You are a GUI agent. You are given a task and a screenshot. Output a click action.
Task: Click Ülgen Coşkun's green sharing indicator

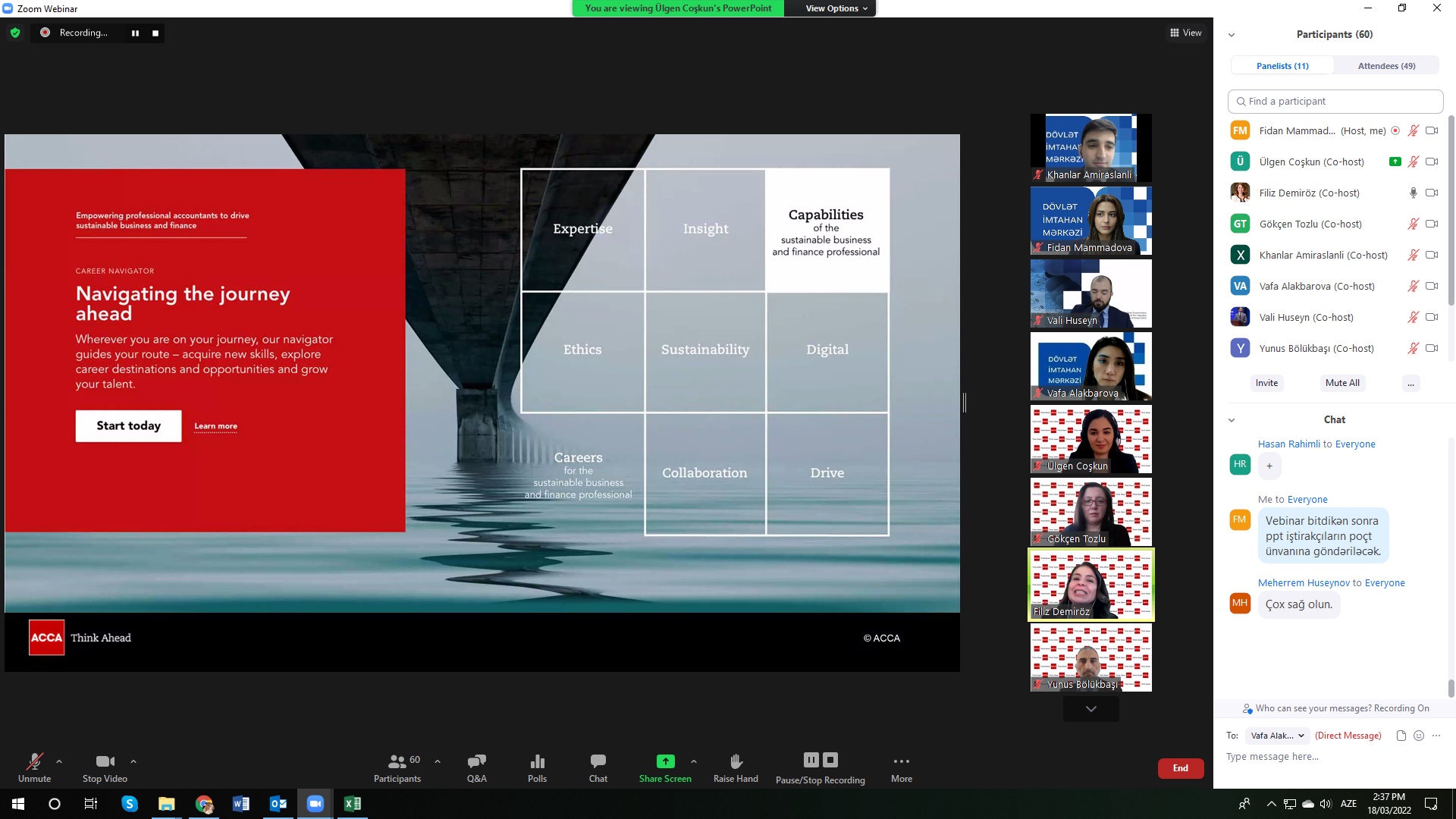[x=1395, y=162]
